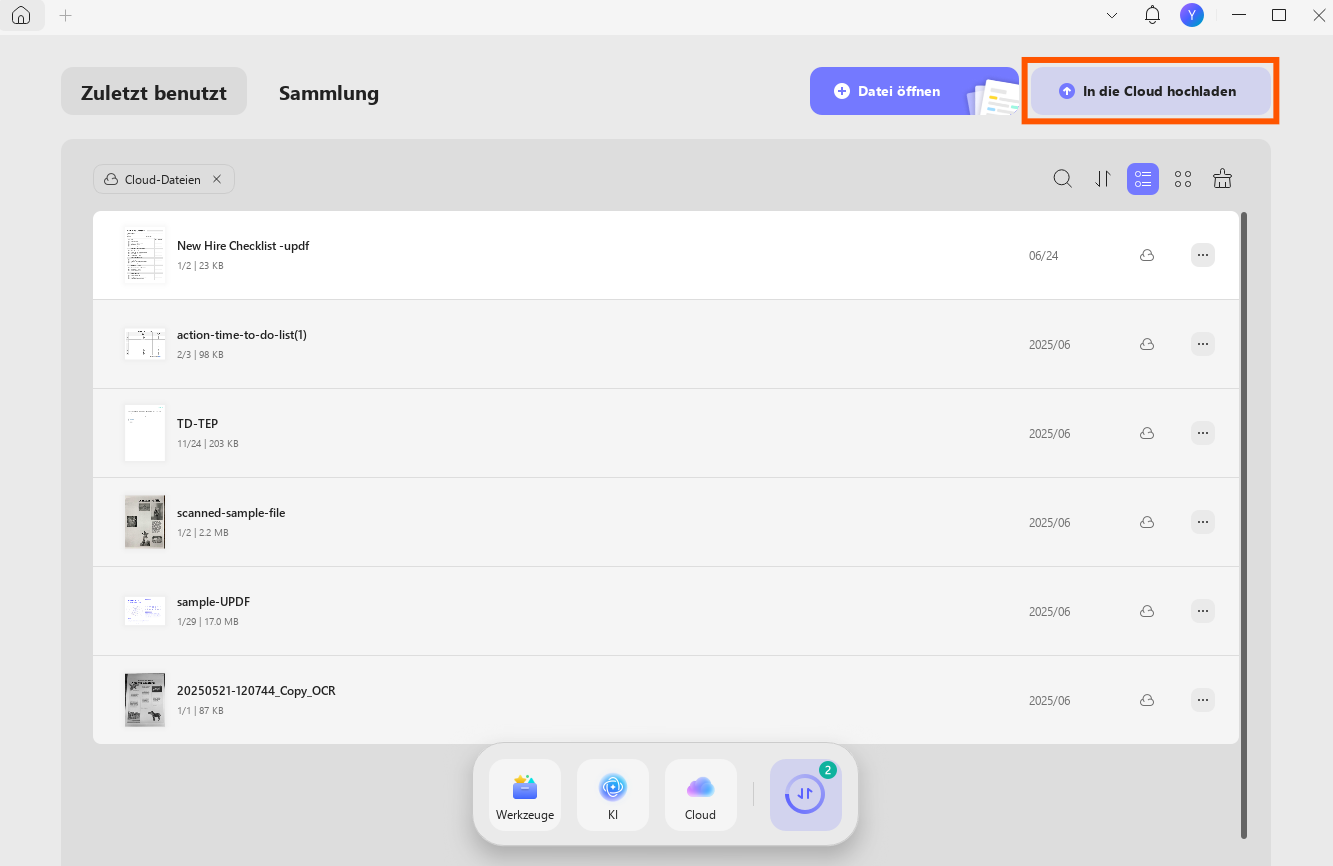Click thumbnail of New Hire Checklist

pos(145,255)
